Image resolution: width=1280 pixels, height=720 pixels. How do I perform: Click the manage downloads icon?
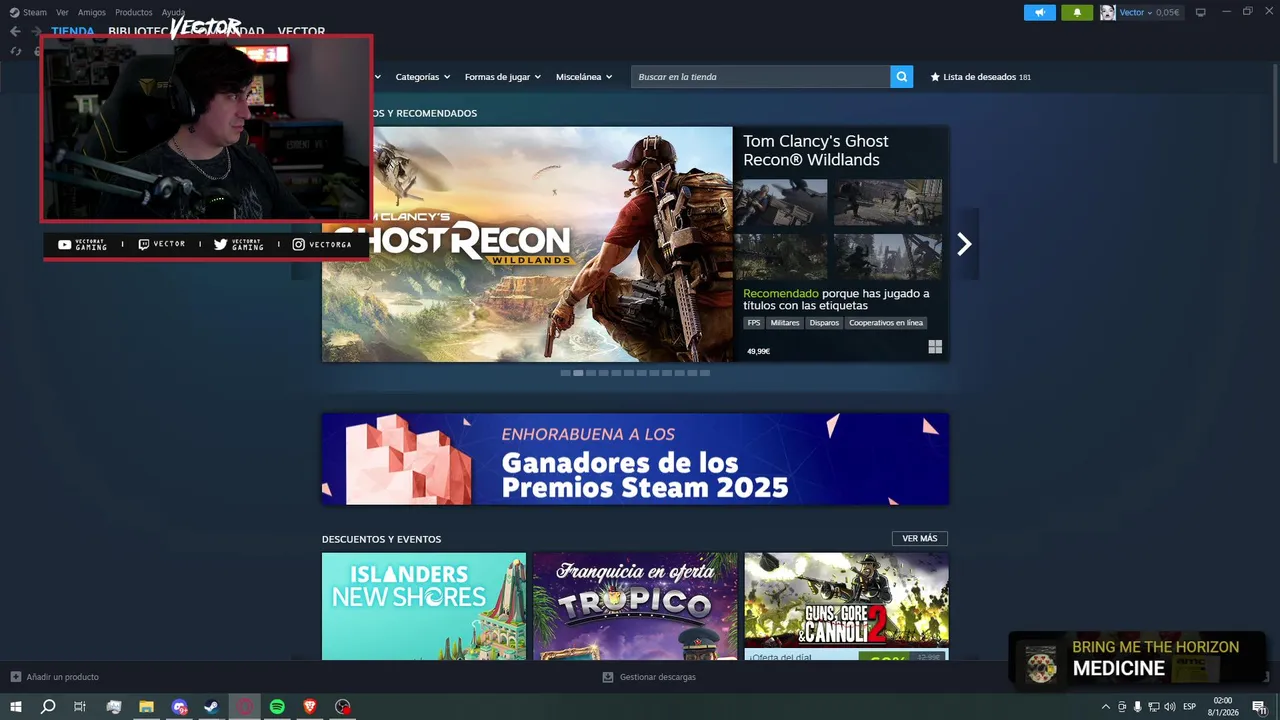tap(607, 677)
